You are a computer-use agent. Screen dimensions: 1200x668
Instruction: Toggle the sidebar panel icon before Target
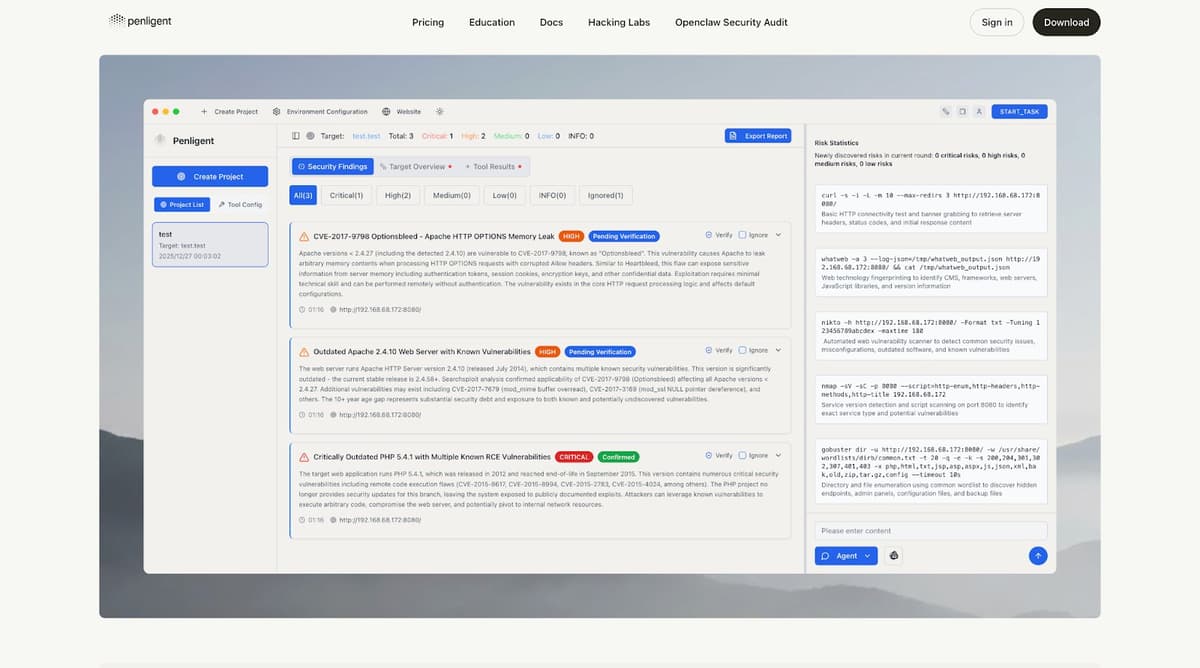pos(295,136)
